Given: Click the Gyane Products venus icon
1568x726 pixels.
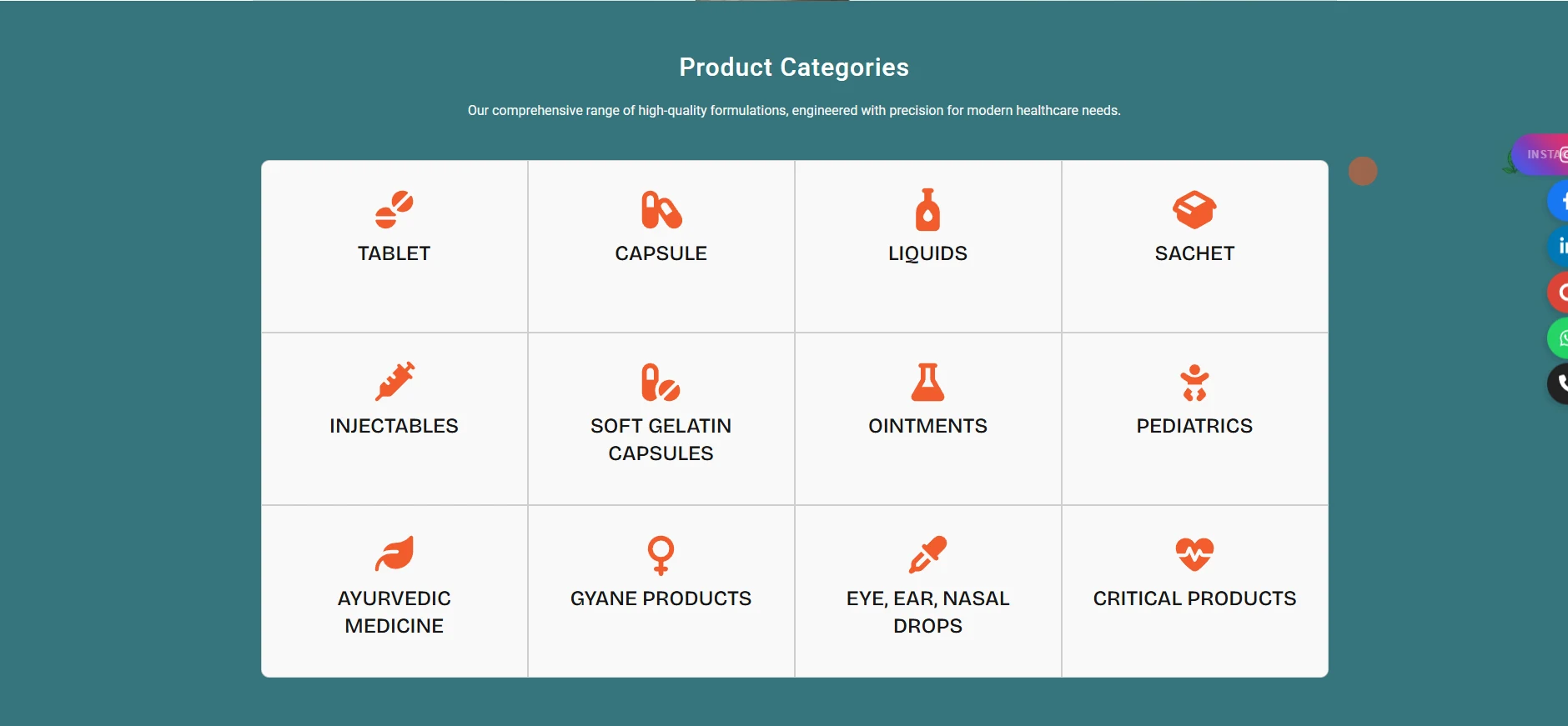Looking at the screenshot, I should [x=661, y=554].
